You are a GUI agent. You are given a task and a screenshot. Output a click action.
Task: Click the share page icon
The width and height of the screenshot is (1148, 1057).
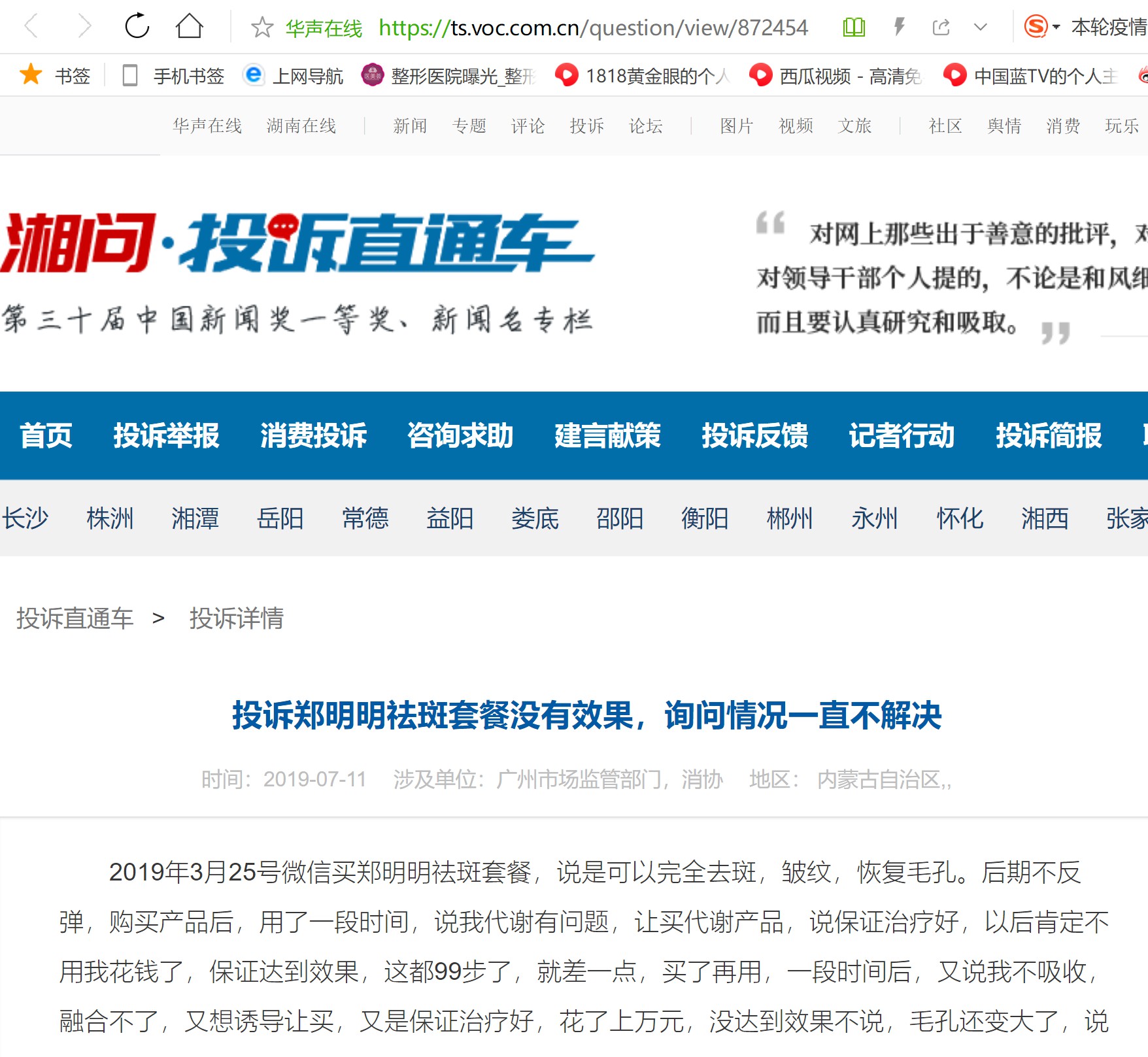pyautogui.click(x=941, y=27)
